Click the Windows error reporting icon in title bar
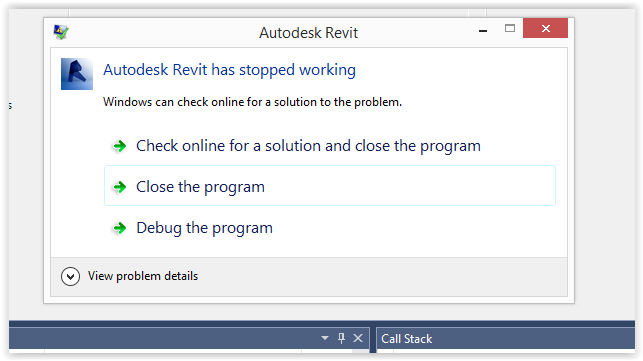Image resolution: width=643 pixels, height=361 pixels. pyautogui.click(x=61, y=32)
